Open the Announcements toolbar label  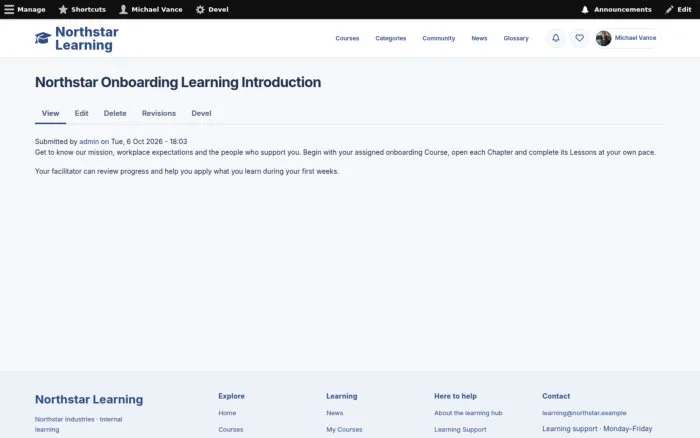(622, 9)
